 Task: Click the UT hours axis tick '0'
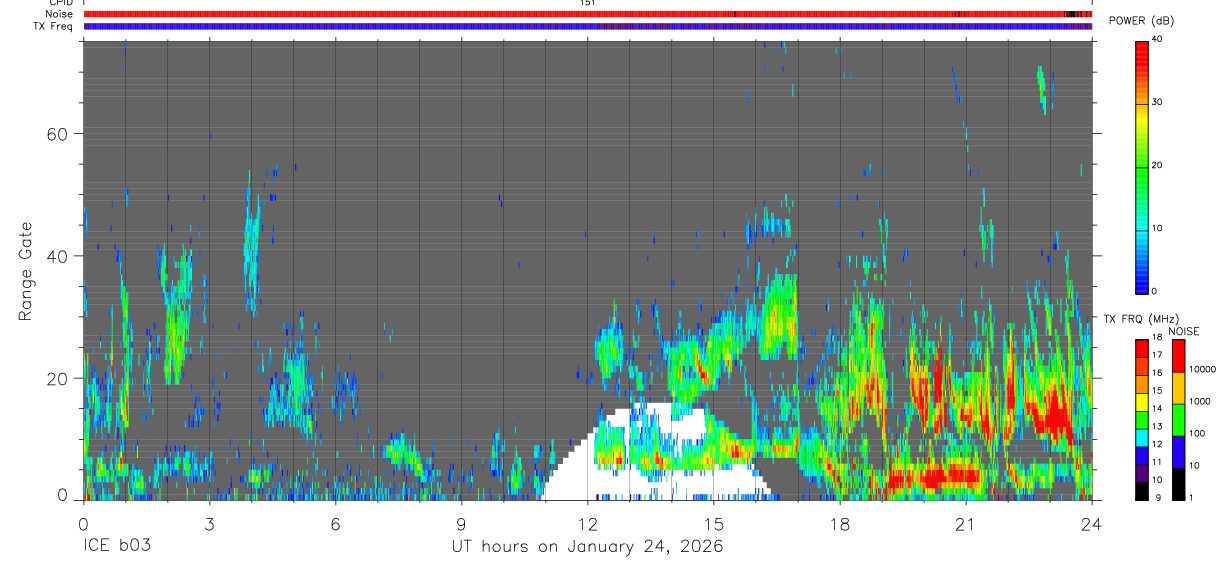click(83, 523)
